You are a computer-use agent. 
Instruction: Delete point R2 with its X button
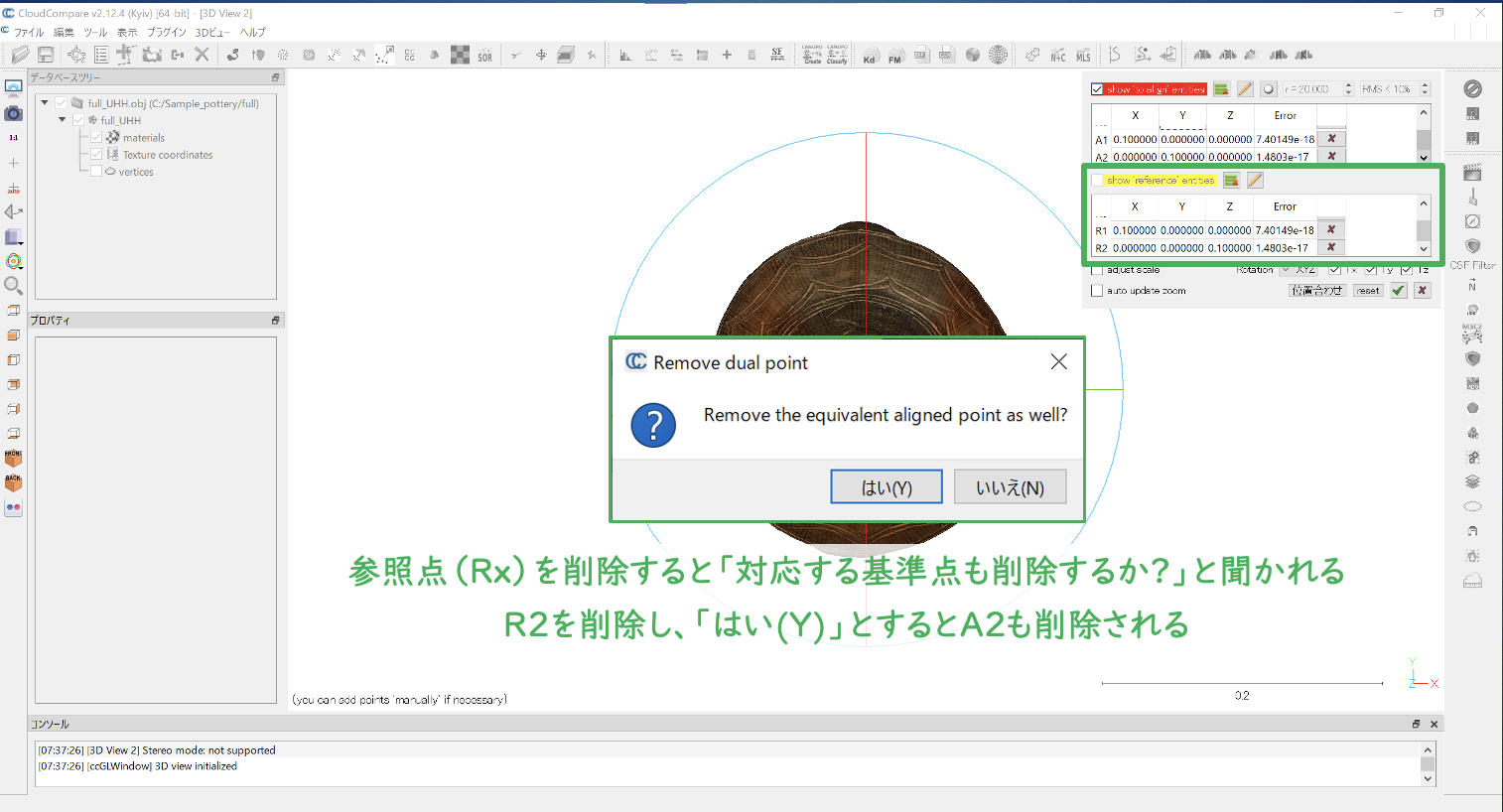pyautogui.click(x=1331, y=247)
